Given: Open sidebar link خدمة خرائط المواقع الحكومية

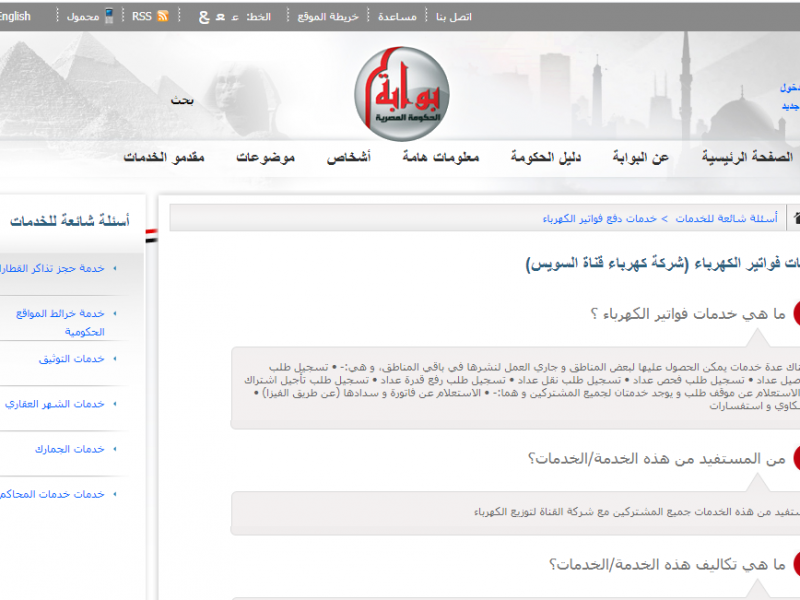Looking at the screenshot, I should [60, 322].
